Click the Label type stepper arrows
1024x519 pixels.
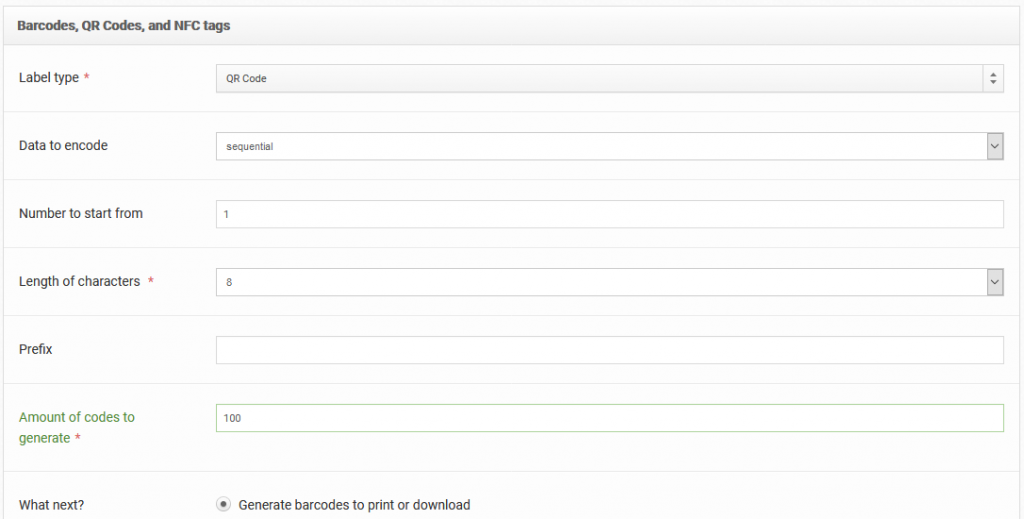(993, 78)
